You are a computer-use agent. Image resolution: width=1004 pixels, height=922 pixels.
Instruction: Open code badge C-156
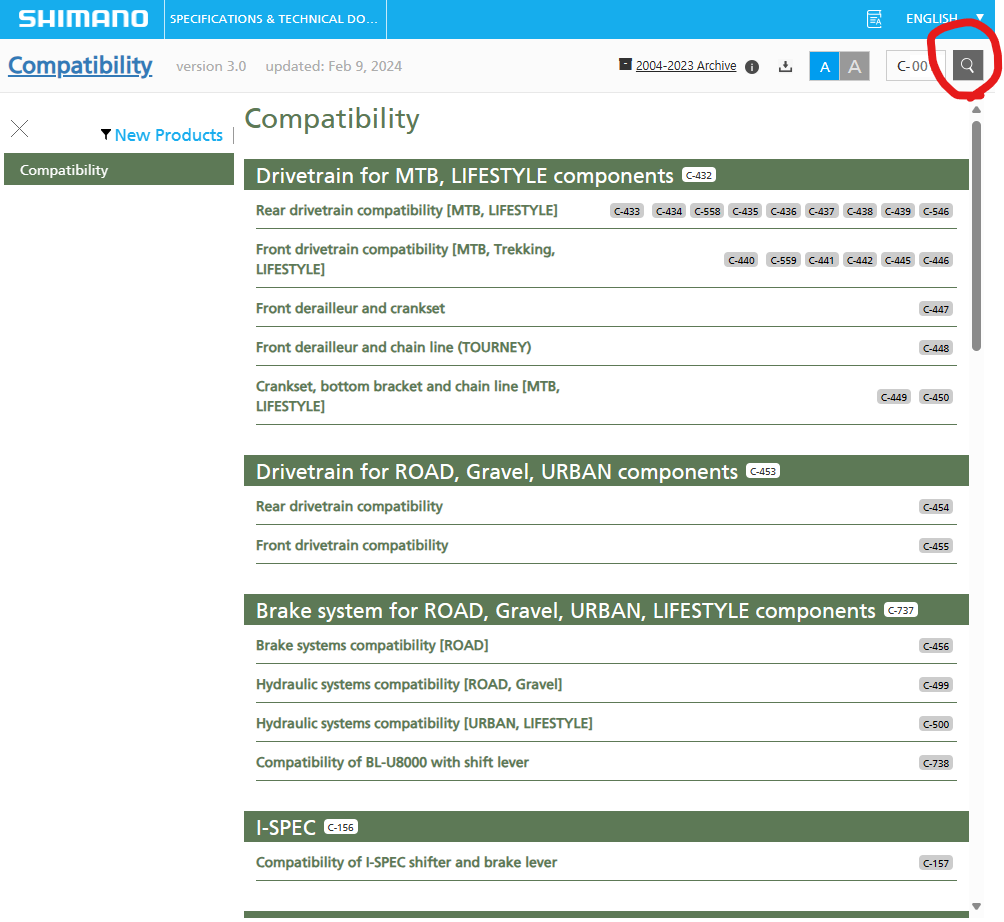coord(341,827)
